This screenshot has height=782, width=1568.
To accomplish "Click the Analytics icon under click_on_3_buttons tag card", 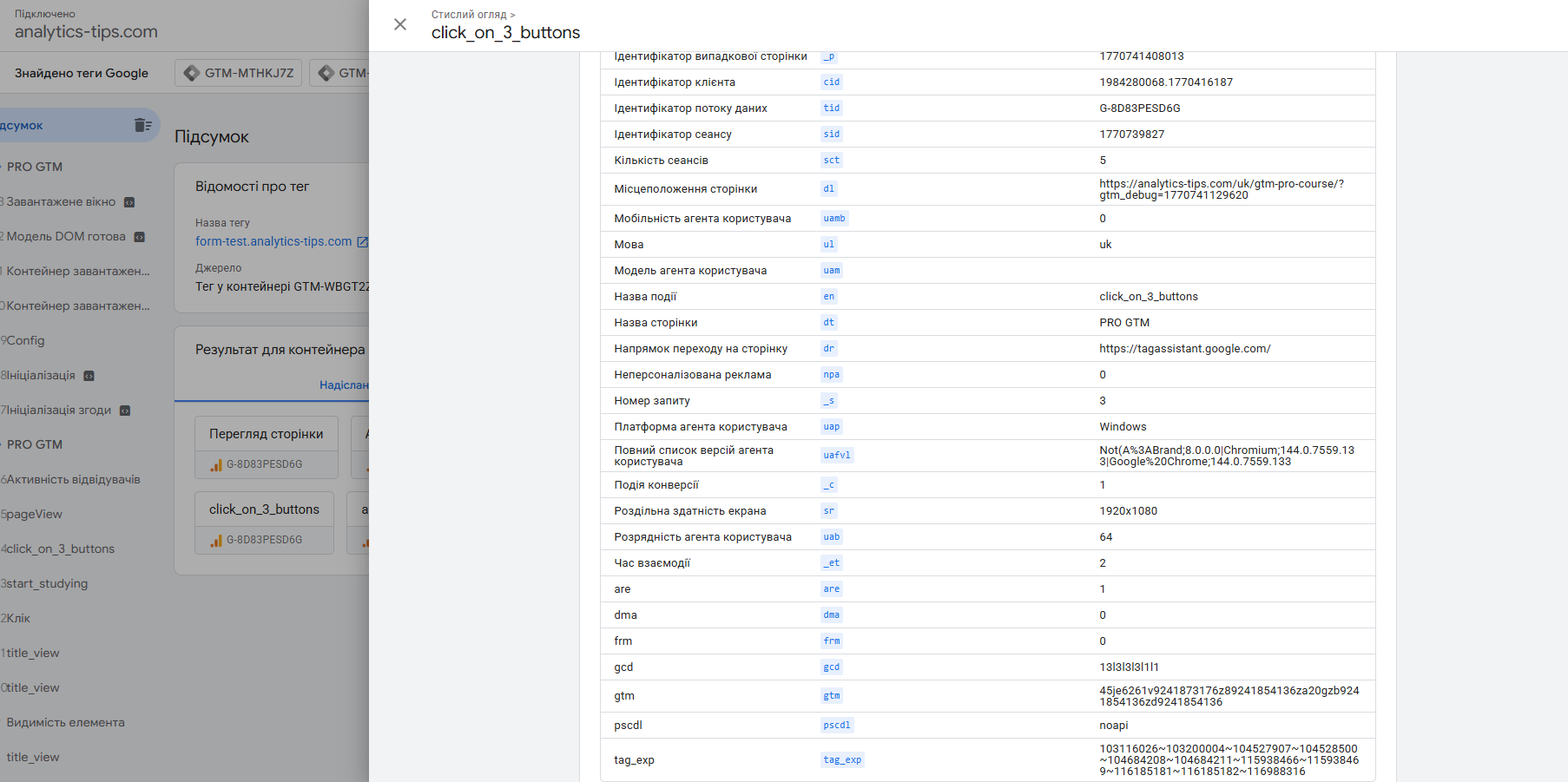I will (216, 541).
